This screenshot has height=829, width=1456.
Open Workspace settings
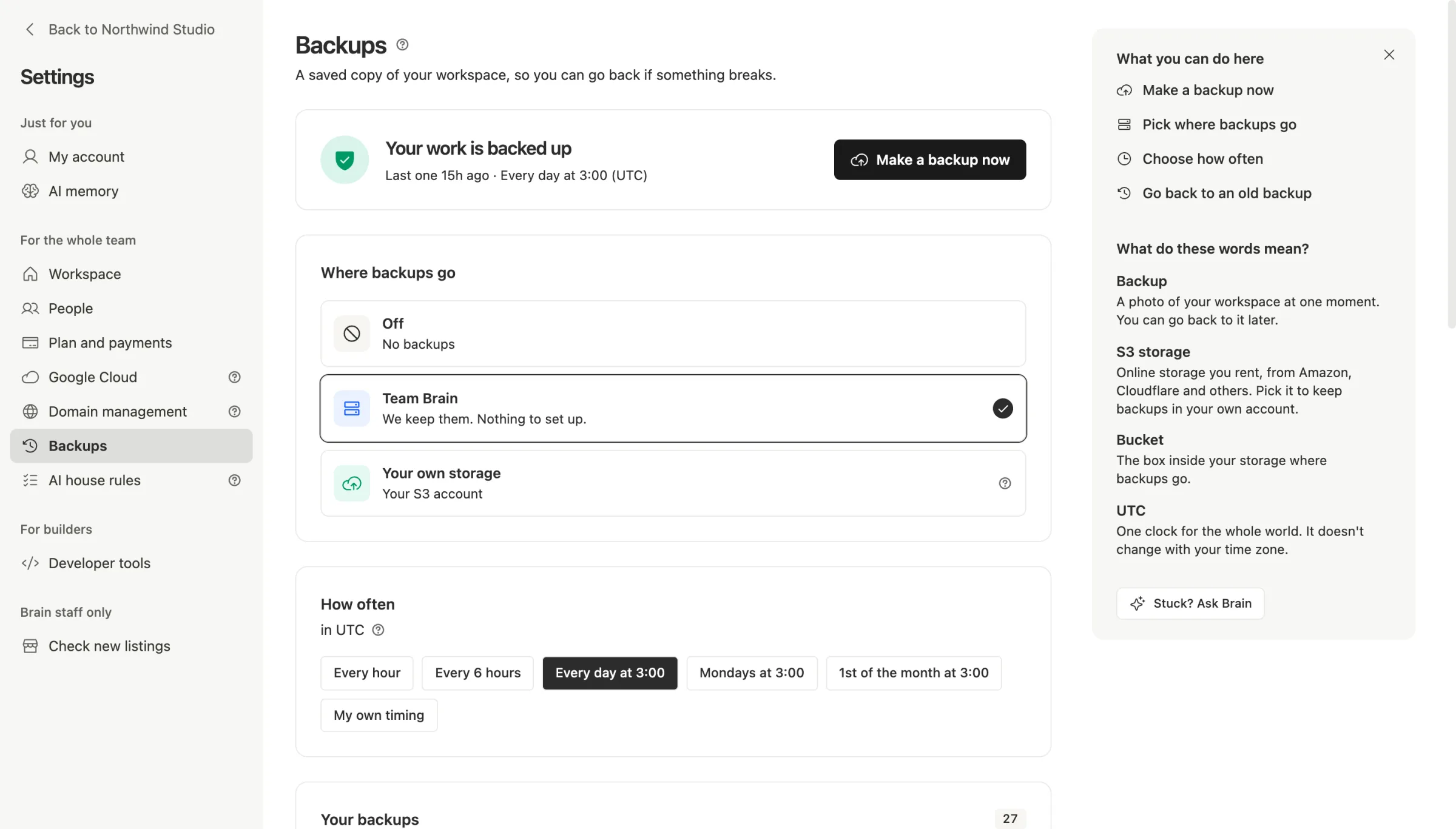pos(131,274)
